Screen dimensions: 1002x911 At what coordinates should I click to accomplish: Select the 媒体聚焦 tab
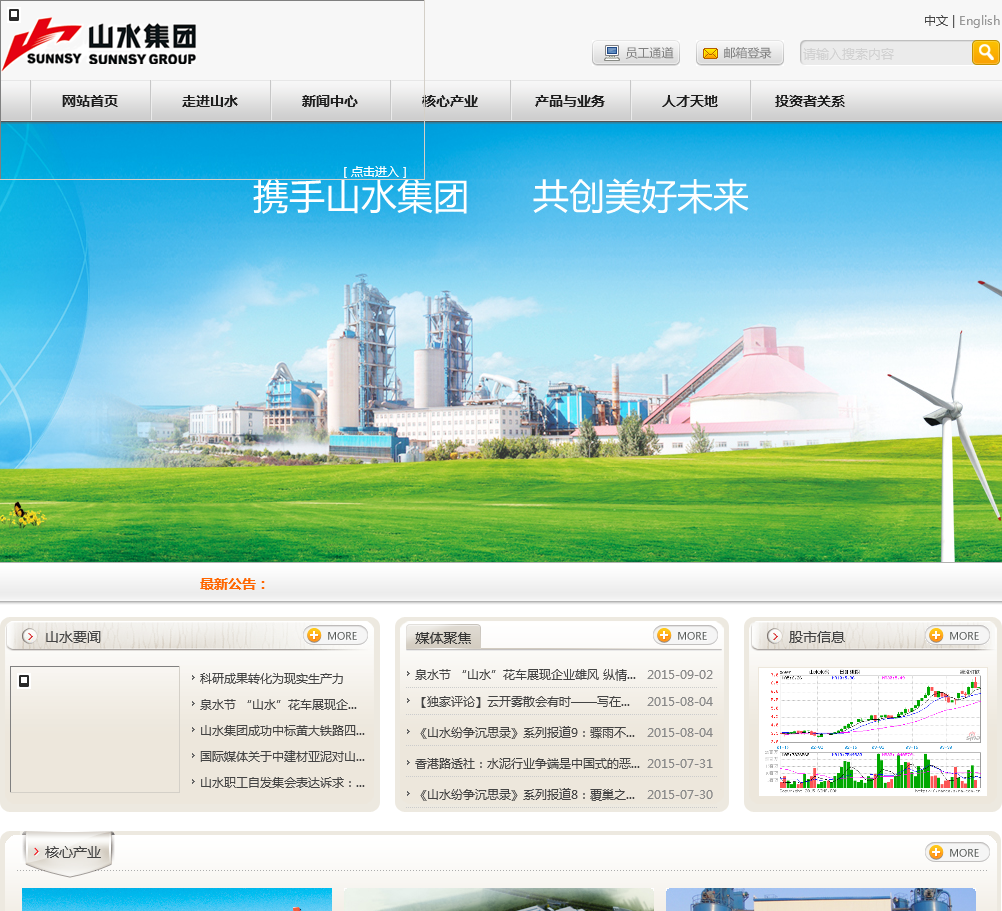pyautogui.click(x=443, y=638)
